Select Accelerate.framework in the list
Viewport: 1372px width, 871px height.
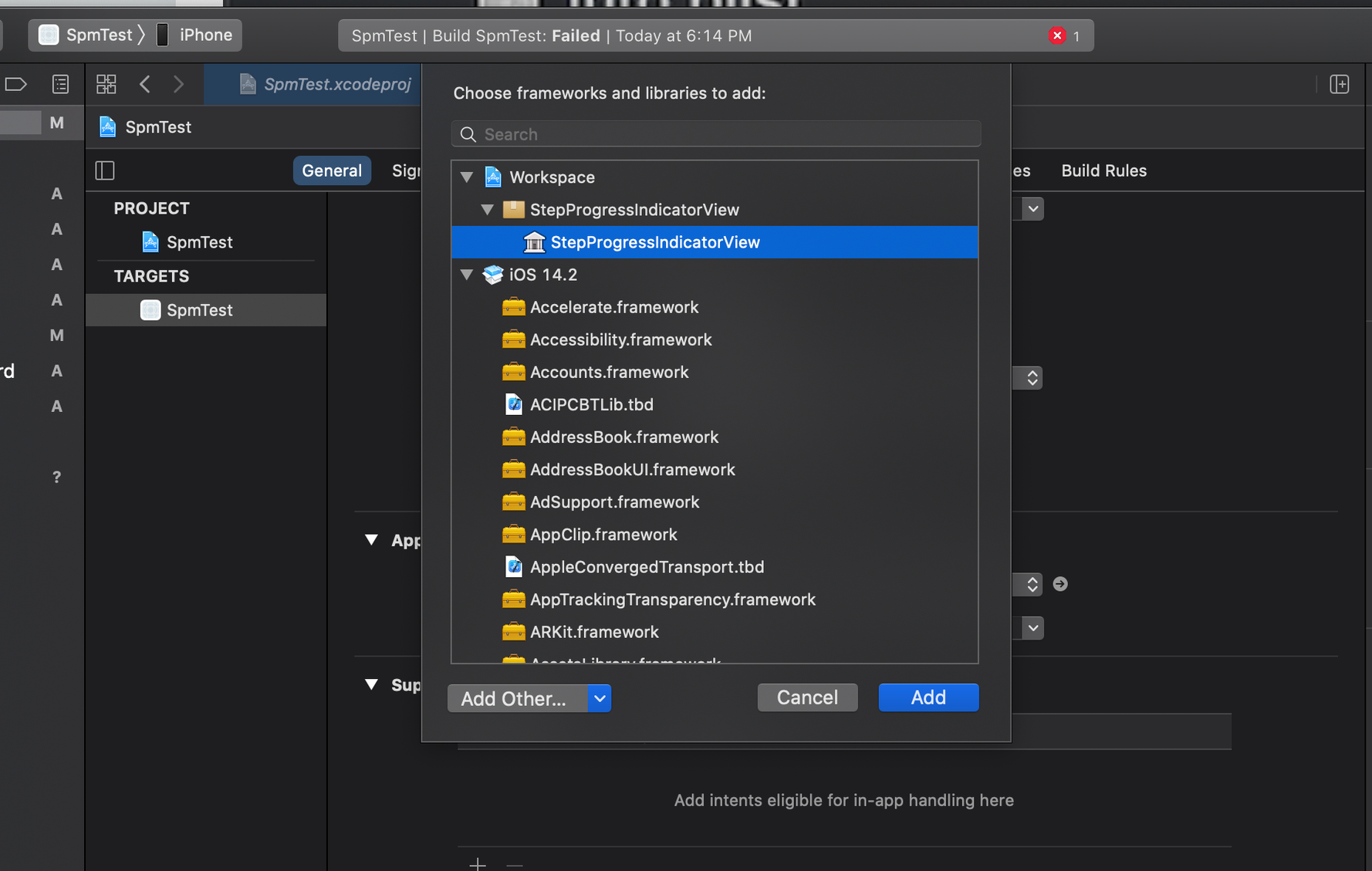coord(715,307)
